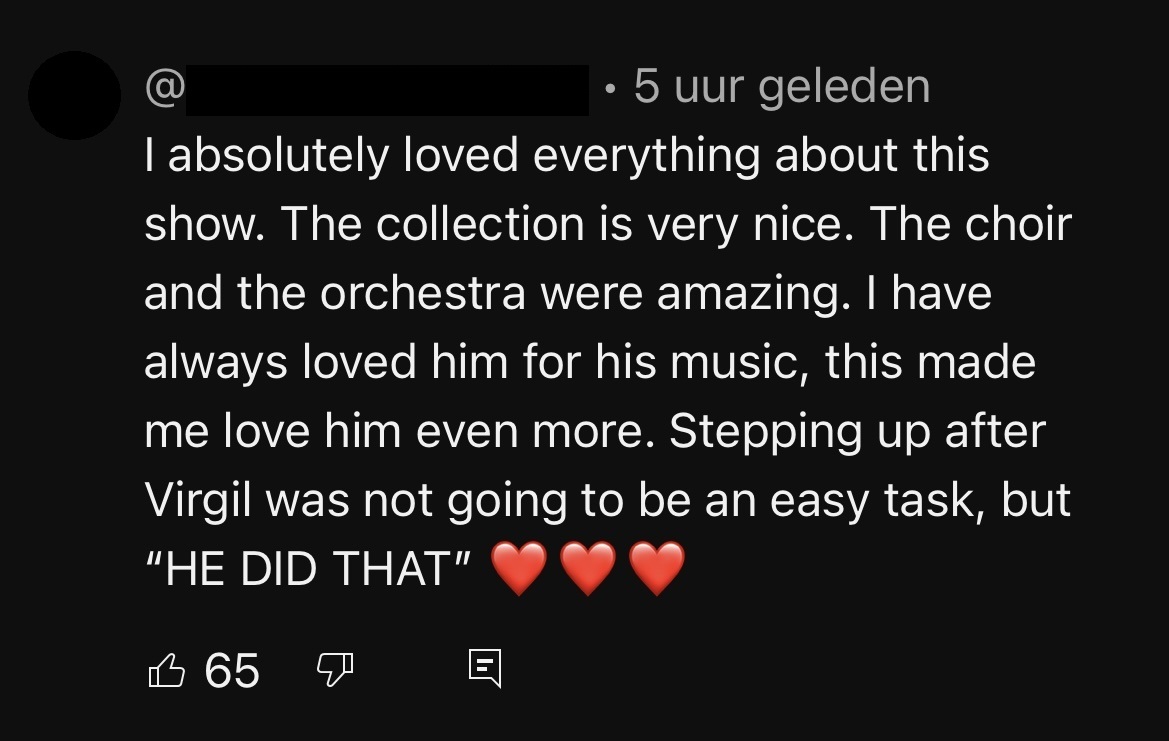Click the "5 uur geleden" timestamp
1169x741 pixels.
tap(782, 87)
